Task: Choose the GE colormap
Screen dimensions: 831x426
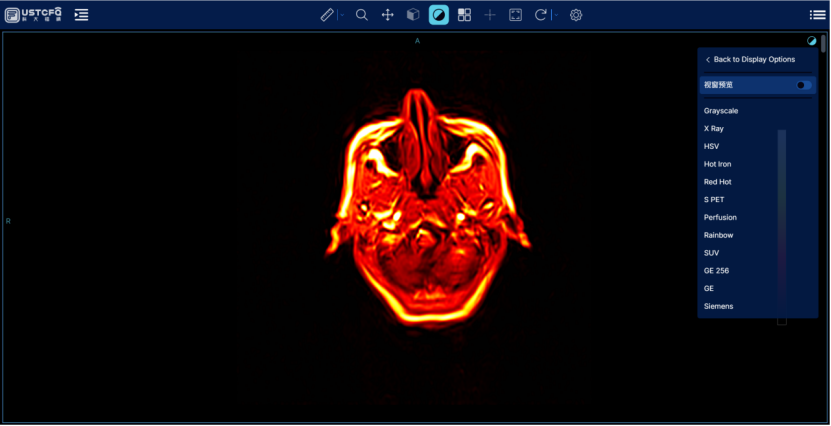Action: [x=709, y=288]
